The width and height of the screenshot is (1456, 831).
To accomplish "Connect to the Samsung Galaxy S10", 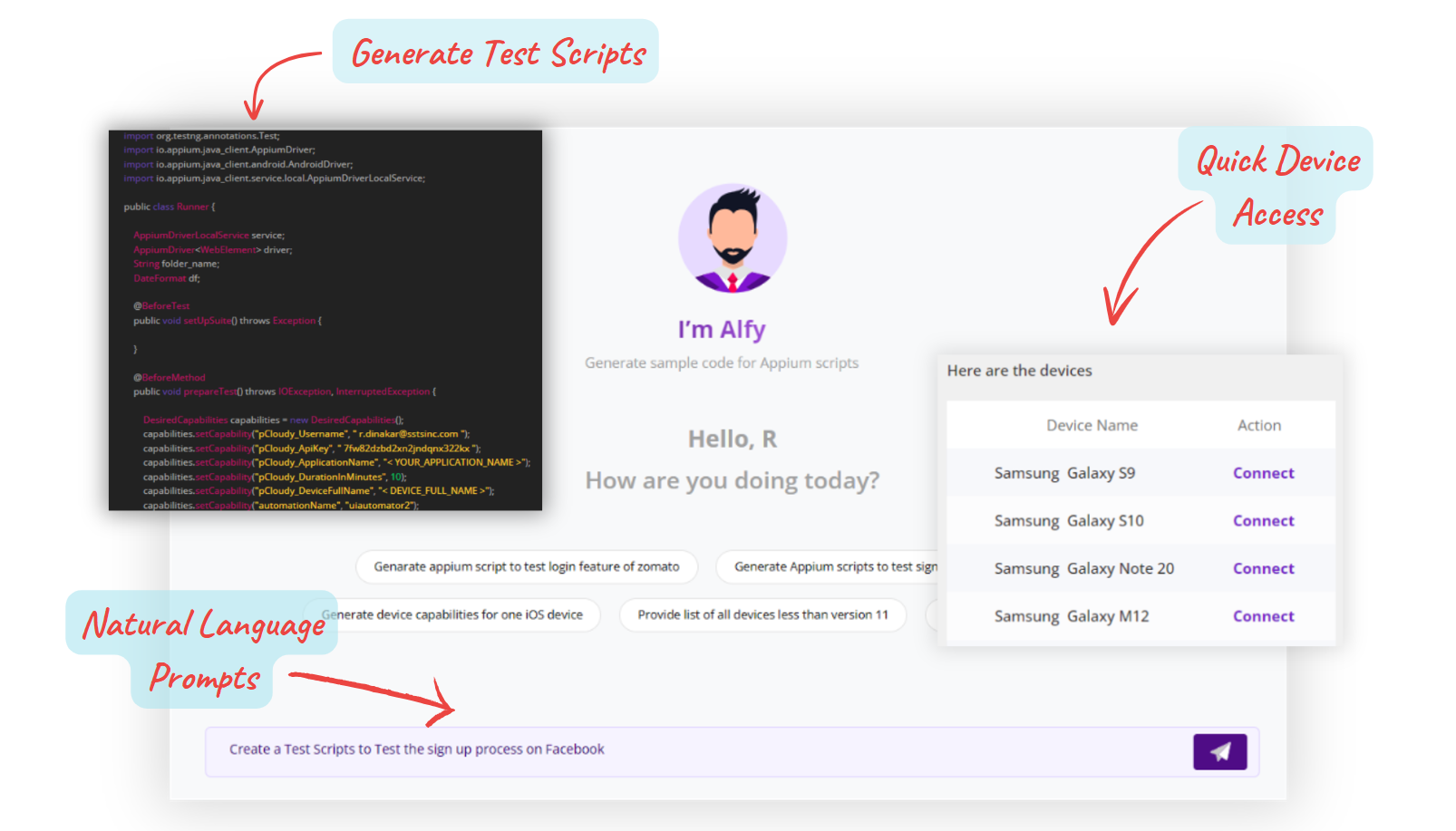I will pos(1263,521).
